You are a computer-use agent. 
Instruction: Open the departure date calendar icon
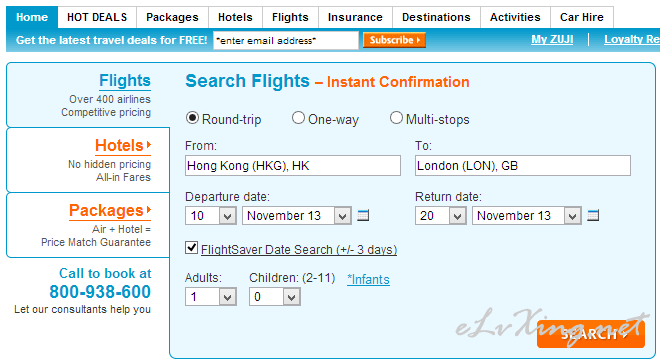coord(363,216)
